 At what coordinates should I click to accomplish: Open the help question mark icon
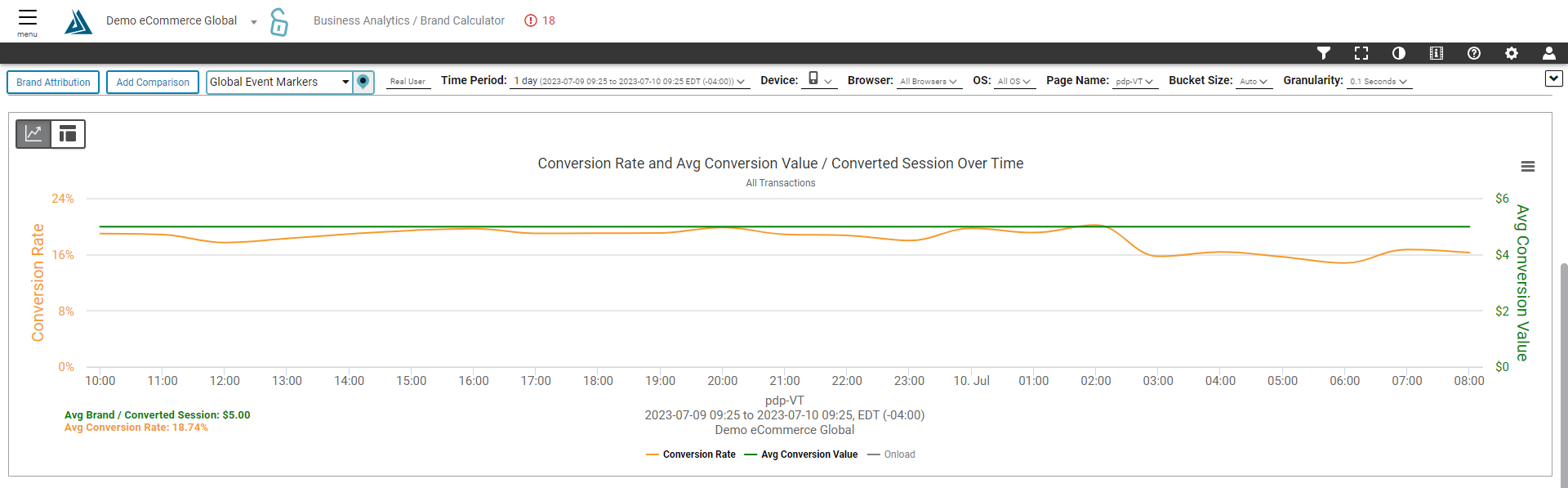[1474, 53]
